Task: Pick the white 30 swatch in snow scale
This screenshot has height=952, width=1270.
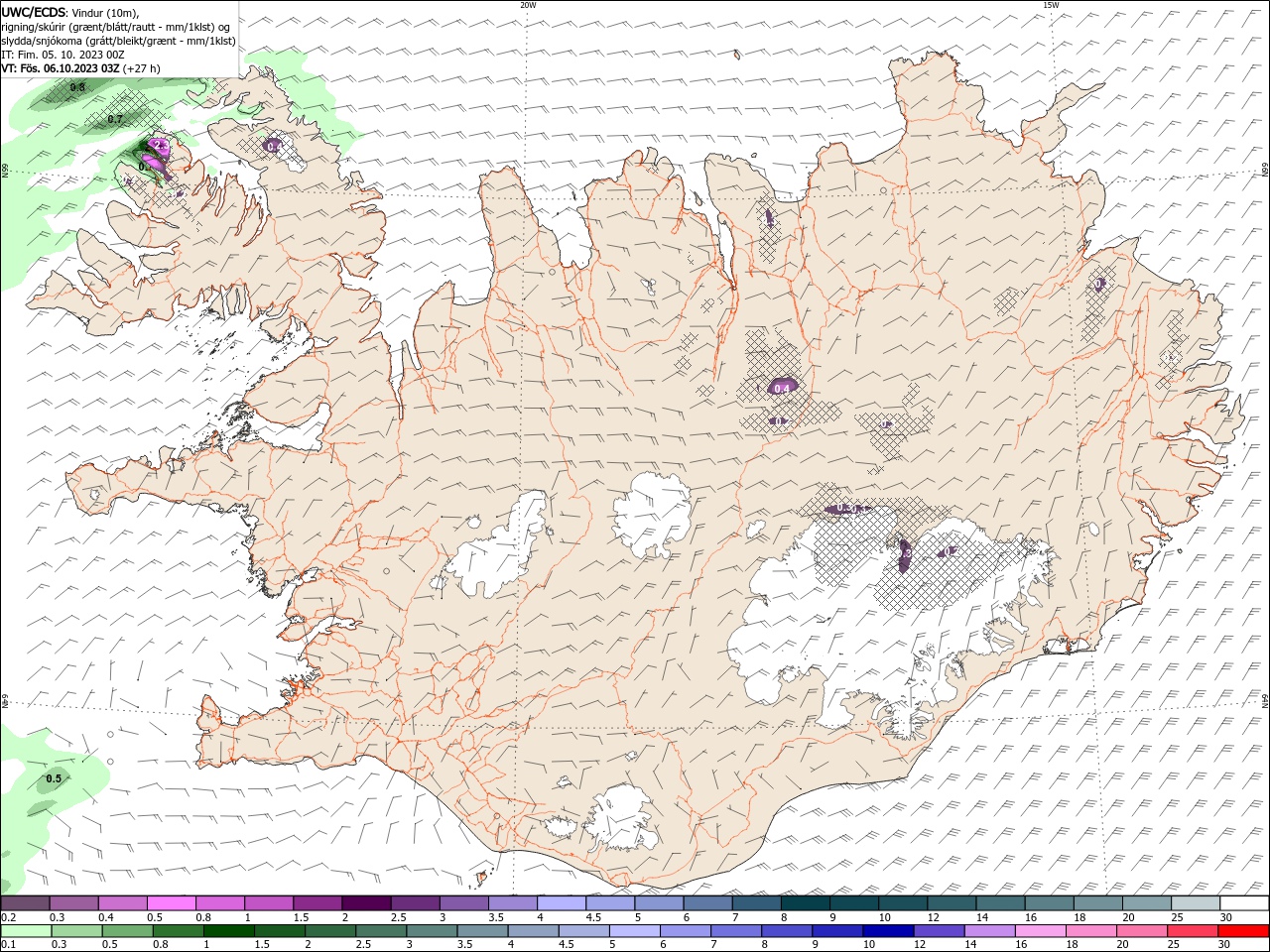Action: 1244,903
